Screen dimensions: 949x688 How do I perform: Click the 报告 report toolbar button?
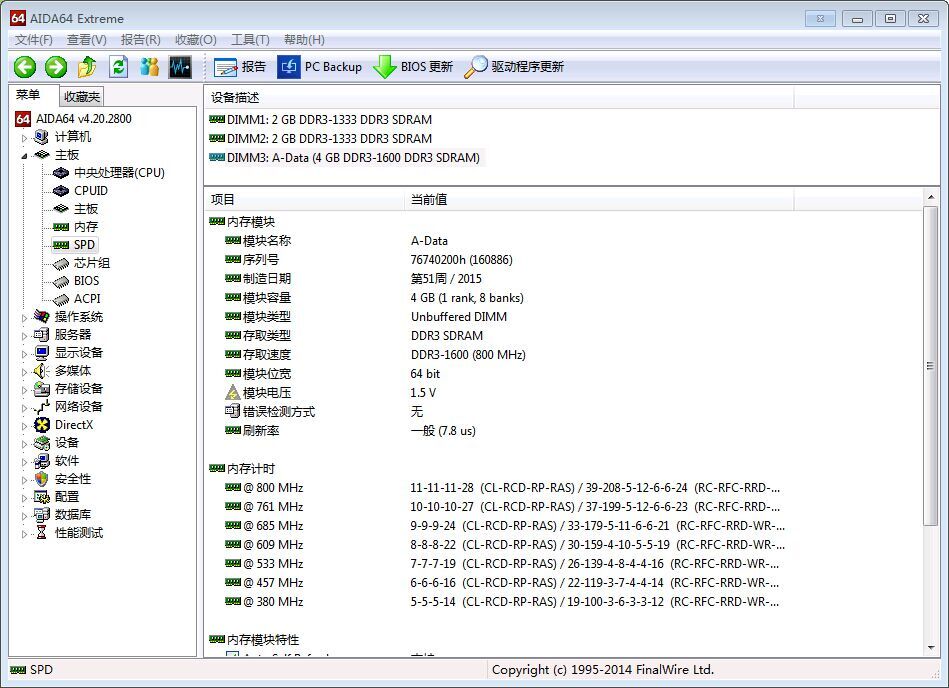tap(240, 67)
